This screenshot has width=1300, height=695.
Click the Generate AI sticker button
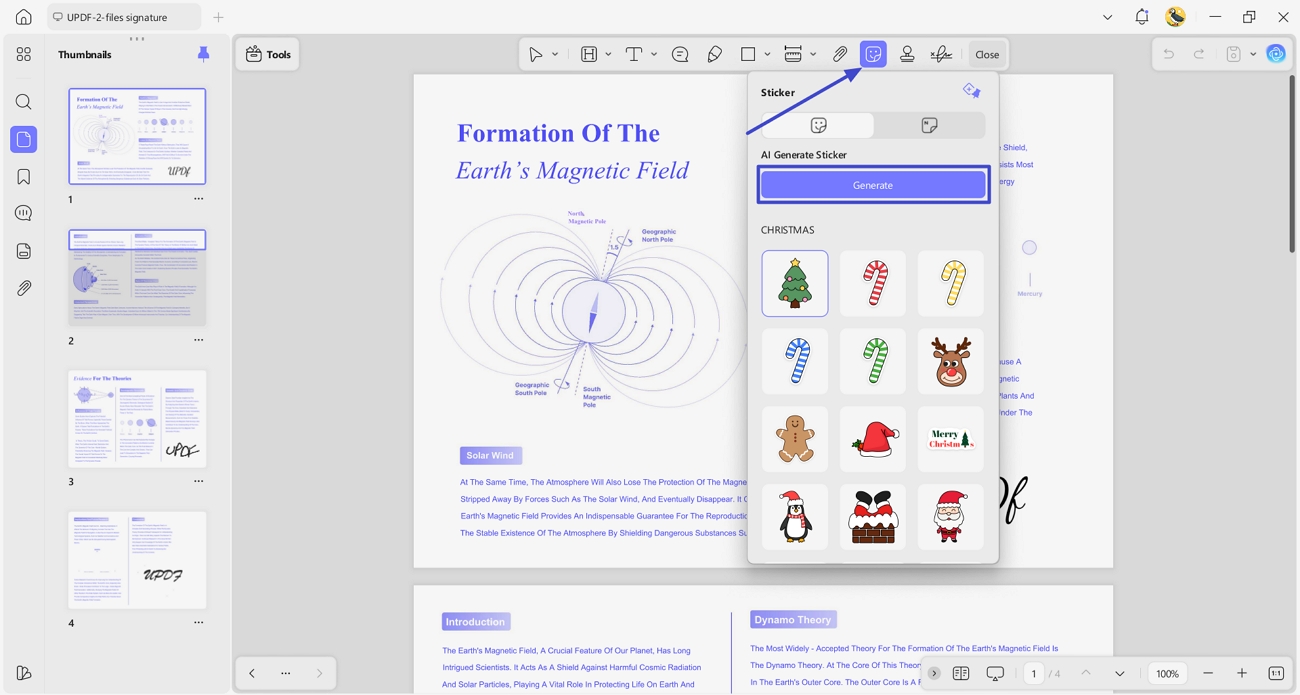873,185
